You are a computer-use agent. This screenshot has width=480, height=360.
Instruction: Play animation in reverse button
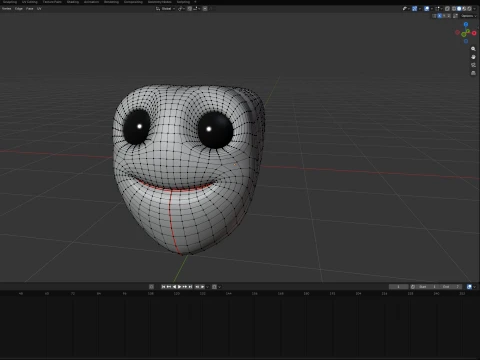174,287
